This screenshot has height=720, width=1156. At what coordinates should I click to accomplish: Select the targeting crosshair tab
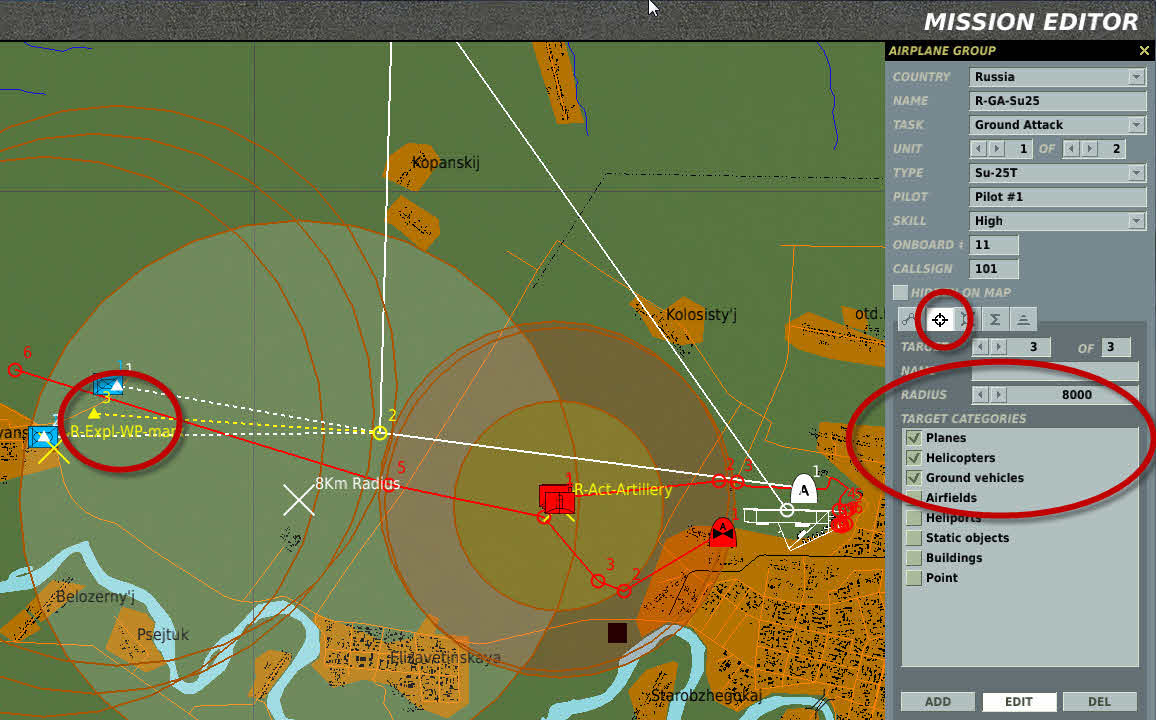(x=939, y=319)
